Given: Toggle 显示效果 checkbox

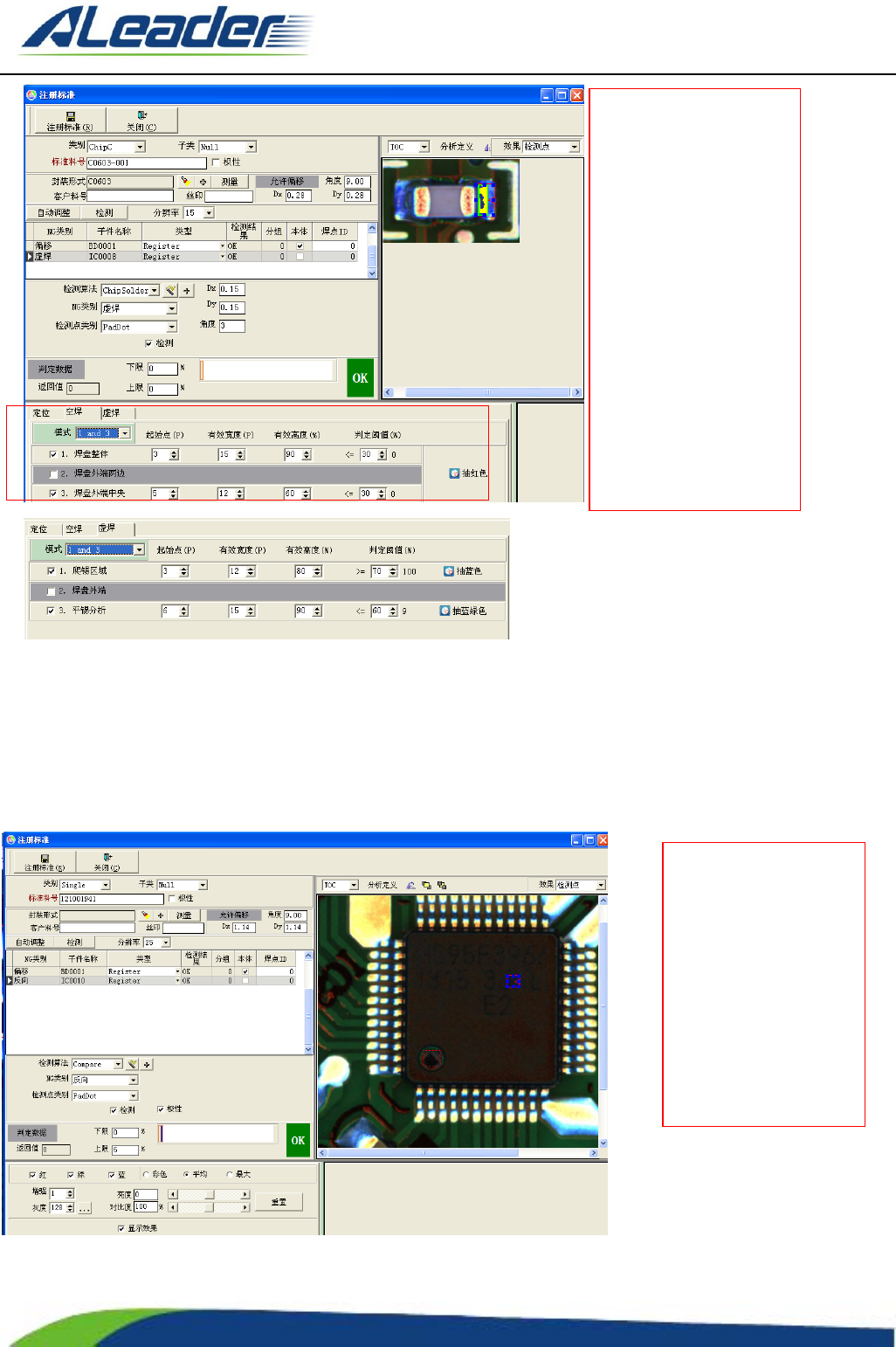Looking at the screenshot, I should (x=121, y=1228).
